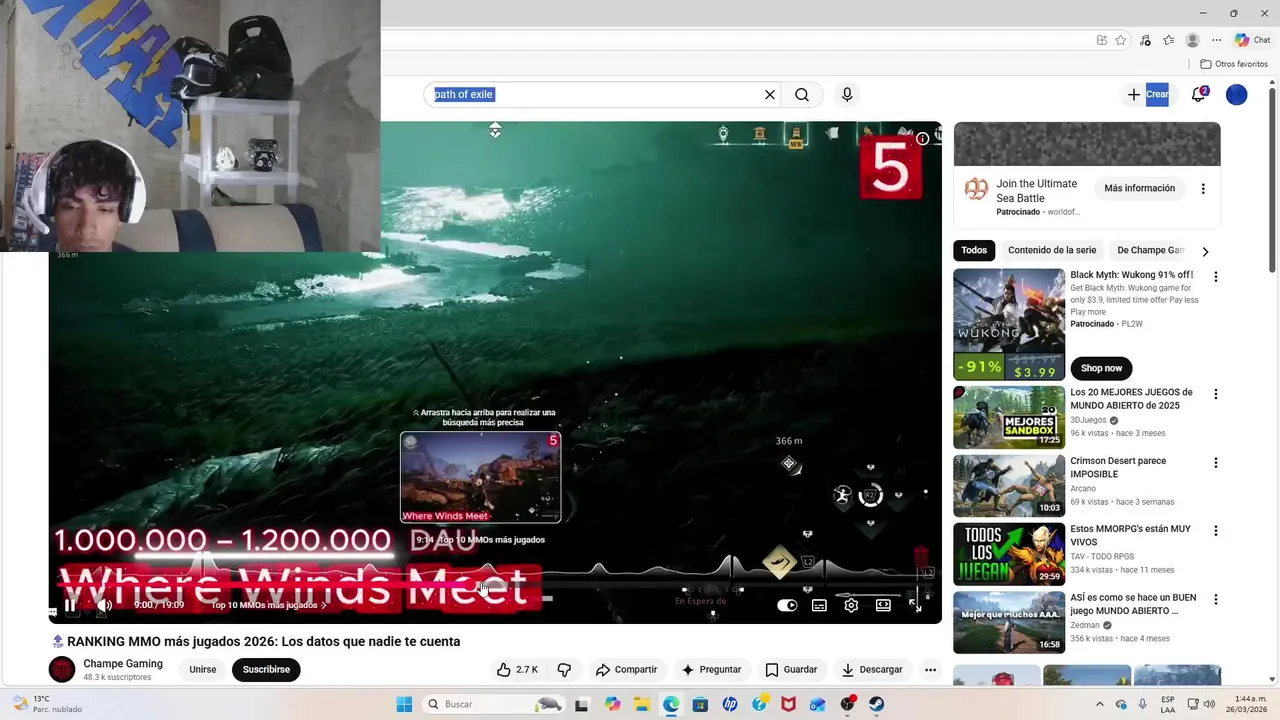Screen dimensions: 1280x720
Task: Toggle the autoplay switch in player
Action: click(787, 605)
